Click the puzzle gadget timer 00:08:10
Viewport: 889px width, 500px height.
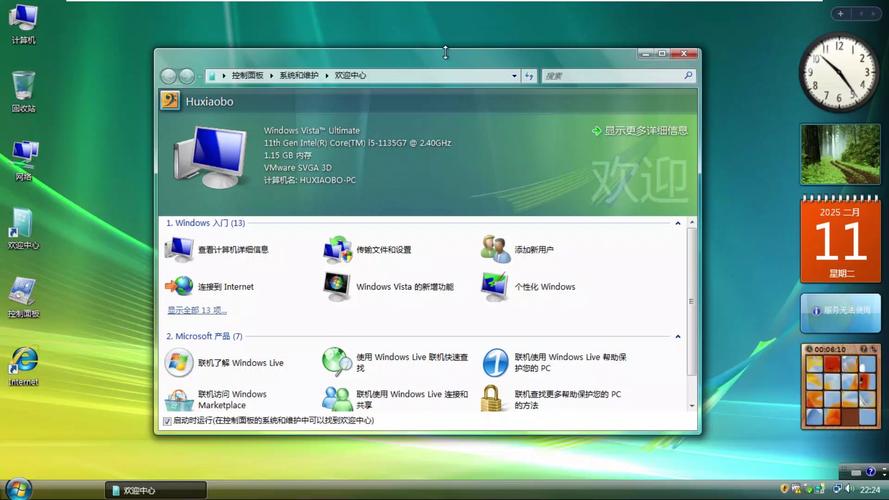coord(829,349)
